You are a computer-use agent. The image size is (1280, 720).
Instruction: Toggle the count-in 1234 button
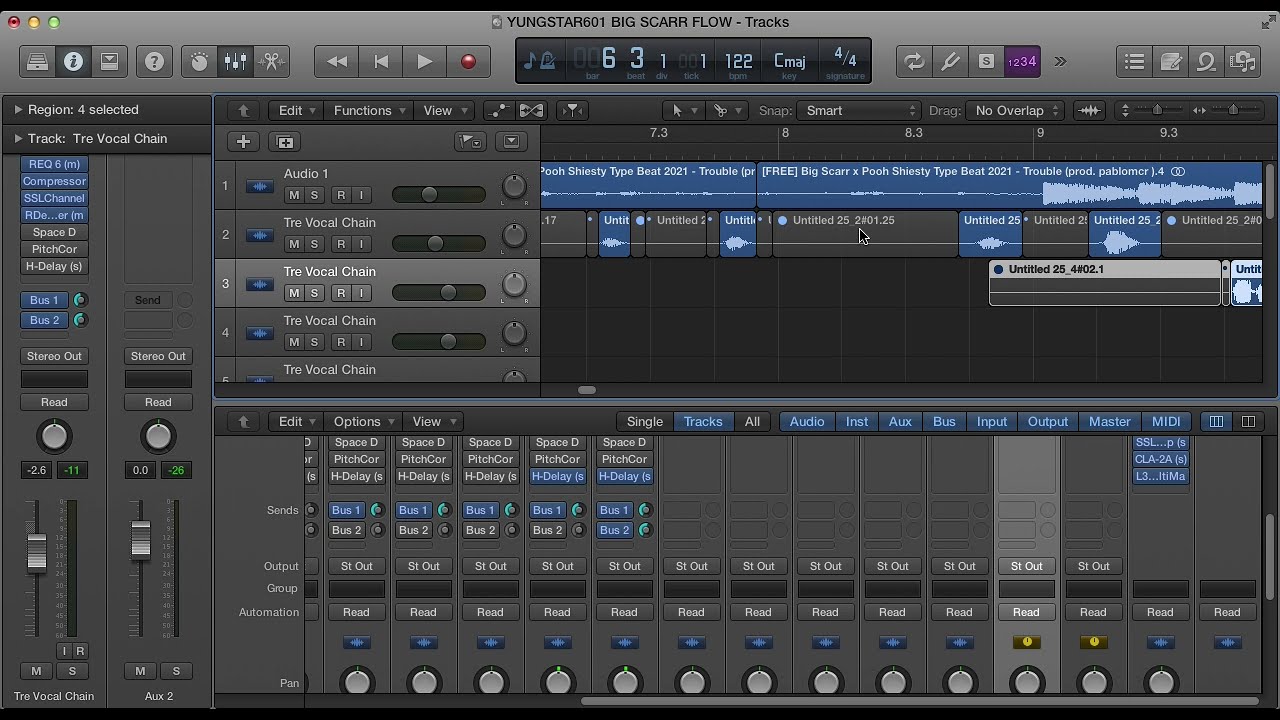(1022, 62)
